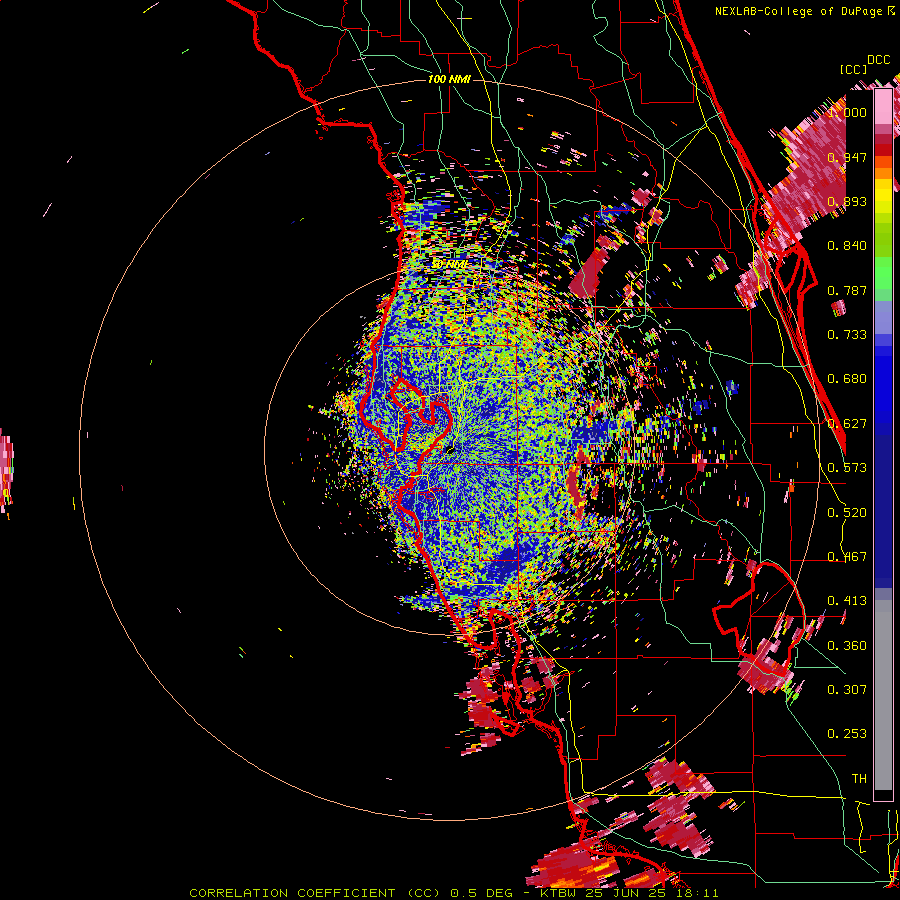Click the 1.000 legend value
This screenshot has height=900, width=900.
(x=847, y=112)
